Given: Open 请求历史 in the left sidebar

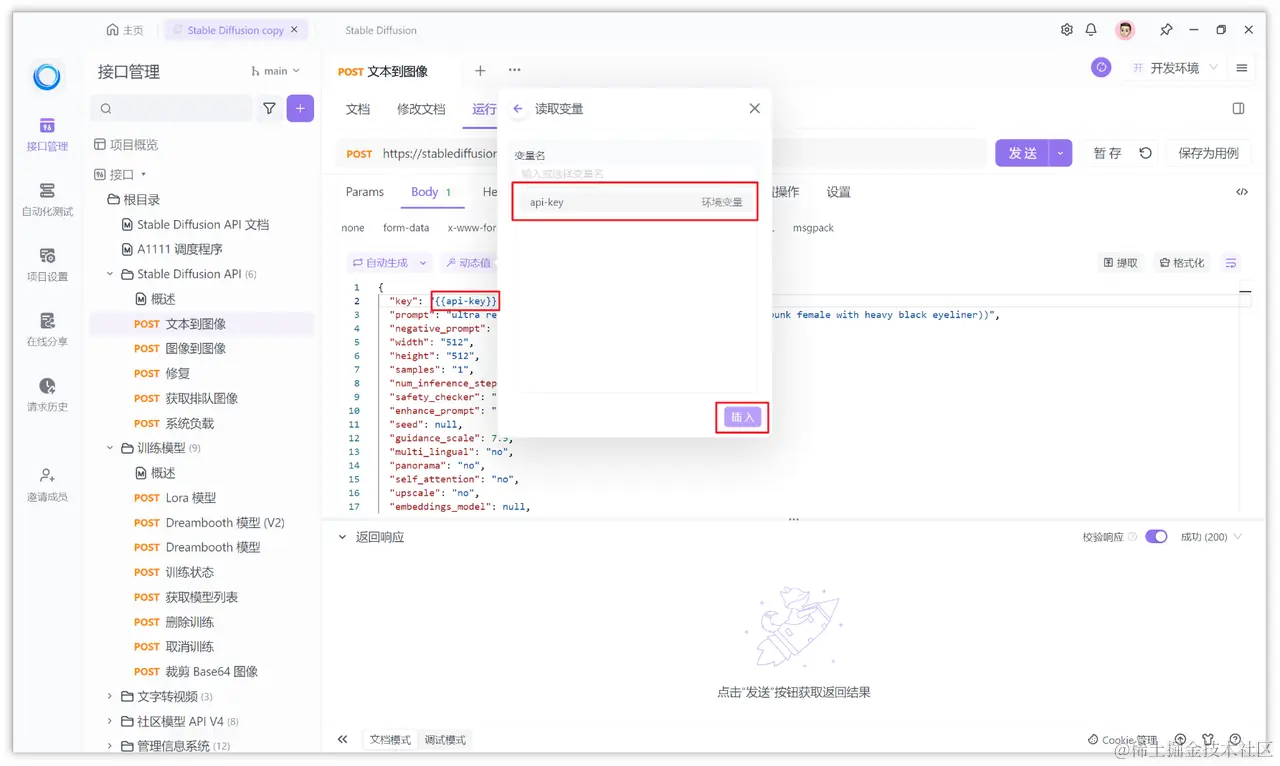Looking at the screenshot, I should [x=47, y=394].
